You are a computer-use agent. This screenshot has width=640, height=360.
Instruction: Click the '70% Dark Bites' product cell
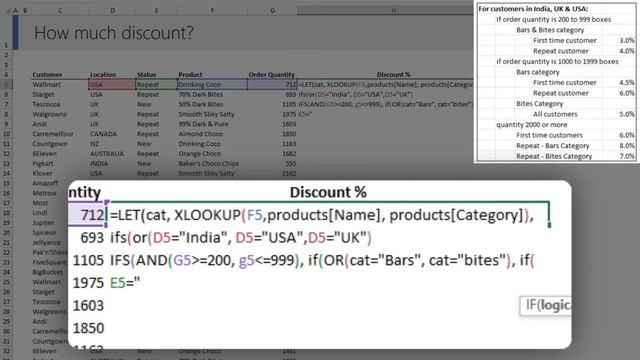click(x=200, y=94)
